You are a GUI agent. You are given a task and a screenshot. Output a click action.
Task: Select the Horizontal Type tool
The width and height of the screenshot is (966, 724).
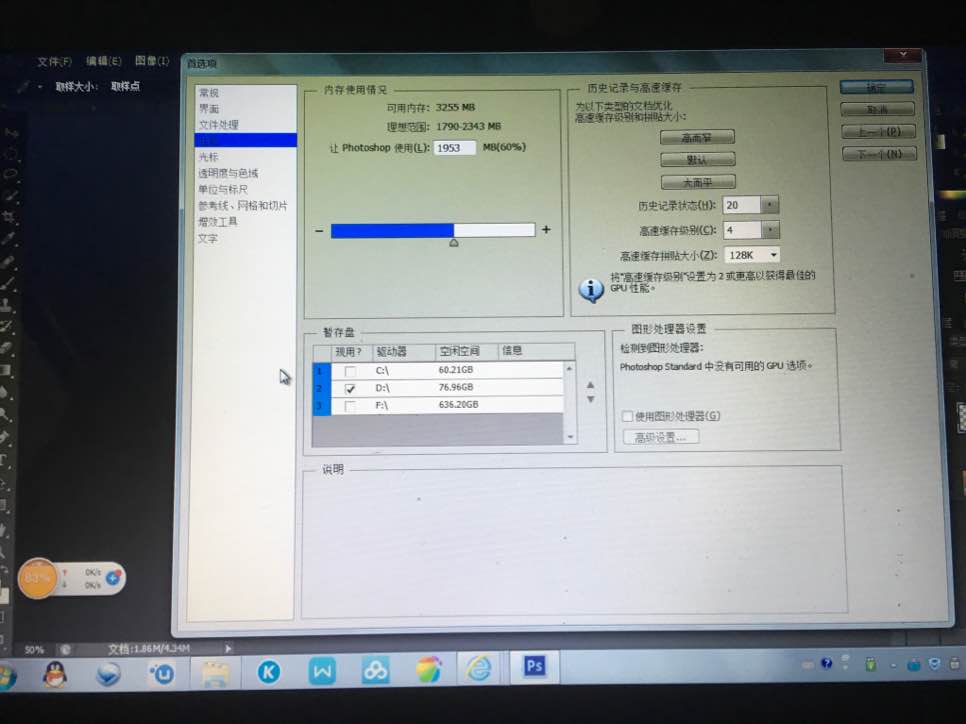[x=3, y=461]
